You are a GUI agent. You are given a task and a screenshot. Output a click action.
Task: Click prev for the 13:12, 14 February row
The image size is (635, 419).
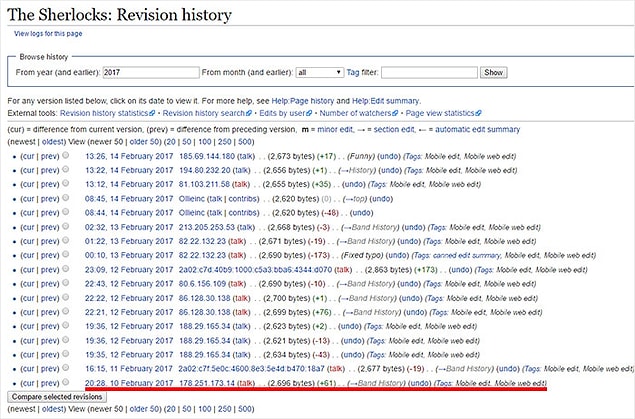pos(49,185)
